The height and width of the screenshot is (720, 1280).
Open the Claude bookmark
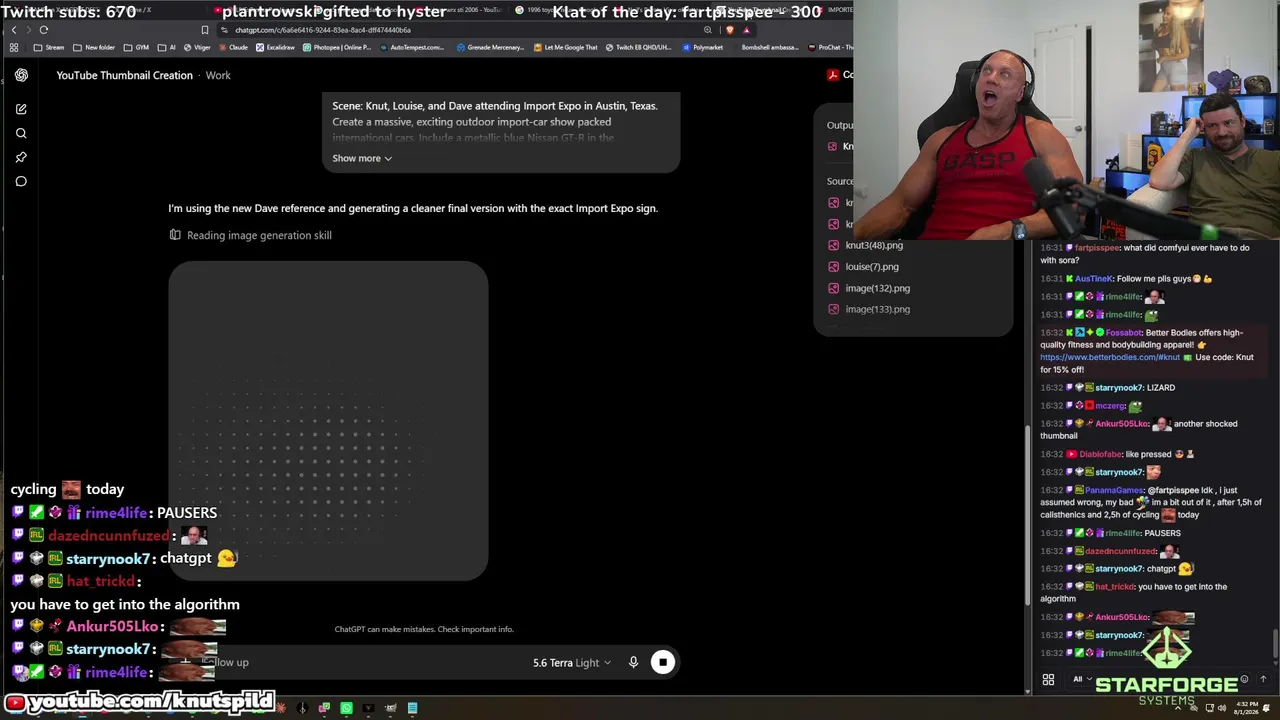pyautogui.click(x=233, y=47)
